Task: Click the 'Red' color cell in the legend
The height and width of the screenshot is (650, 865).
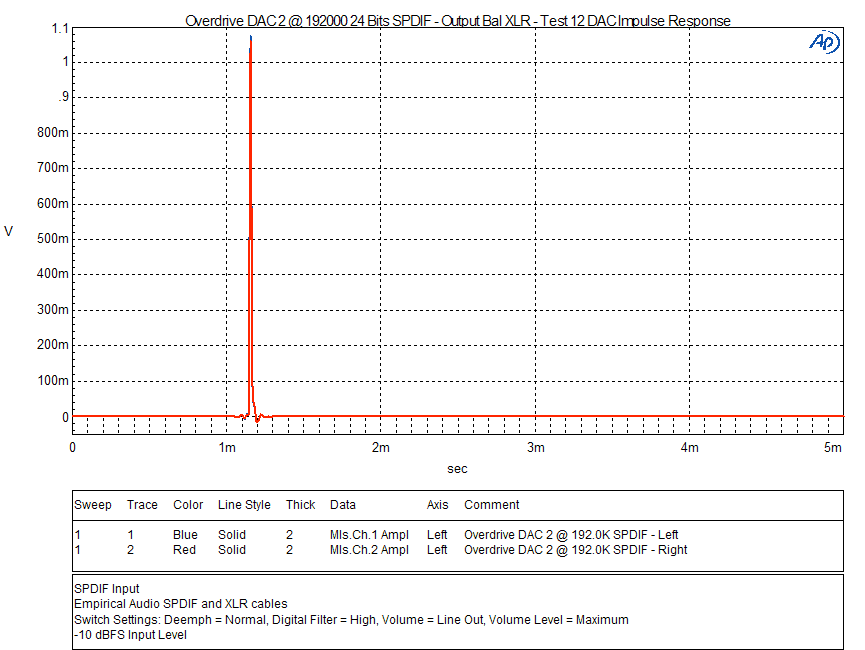Action: pos(184,550)
